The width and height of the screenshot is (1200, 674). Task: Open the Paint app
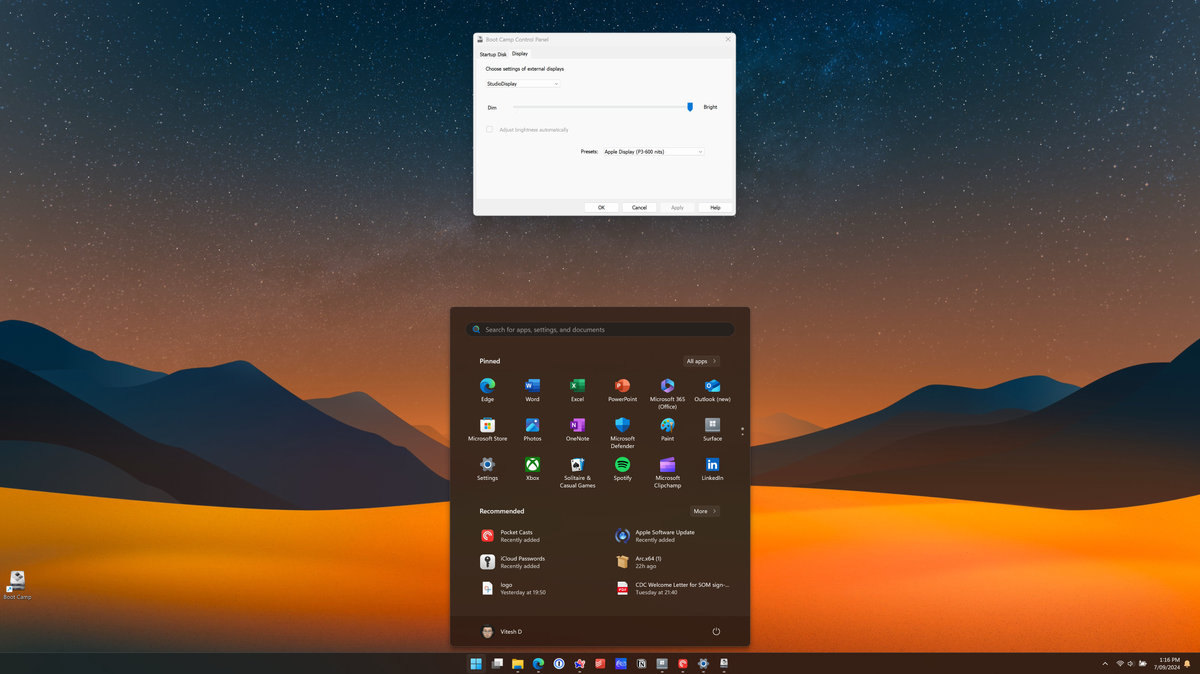(667, 426)
